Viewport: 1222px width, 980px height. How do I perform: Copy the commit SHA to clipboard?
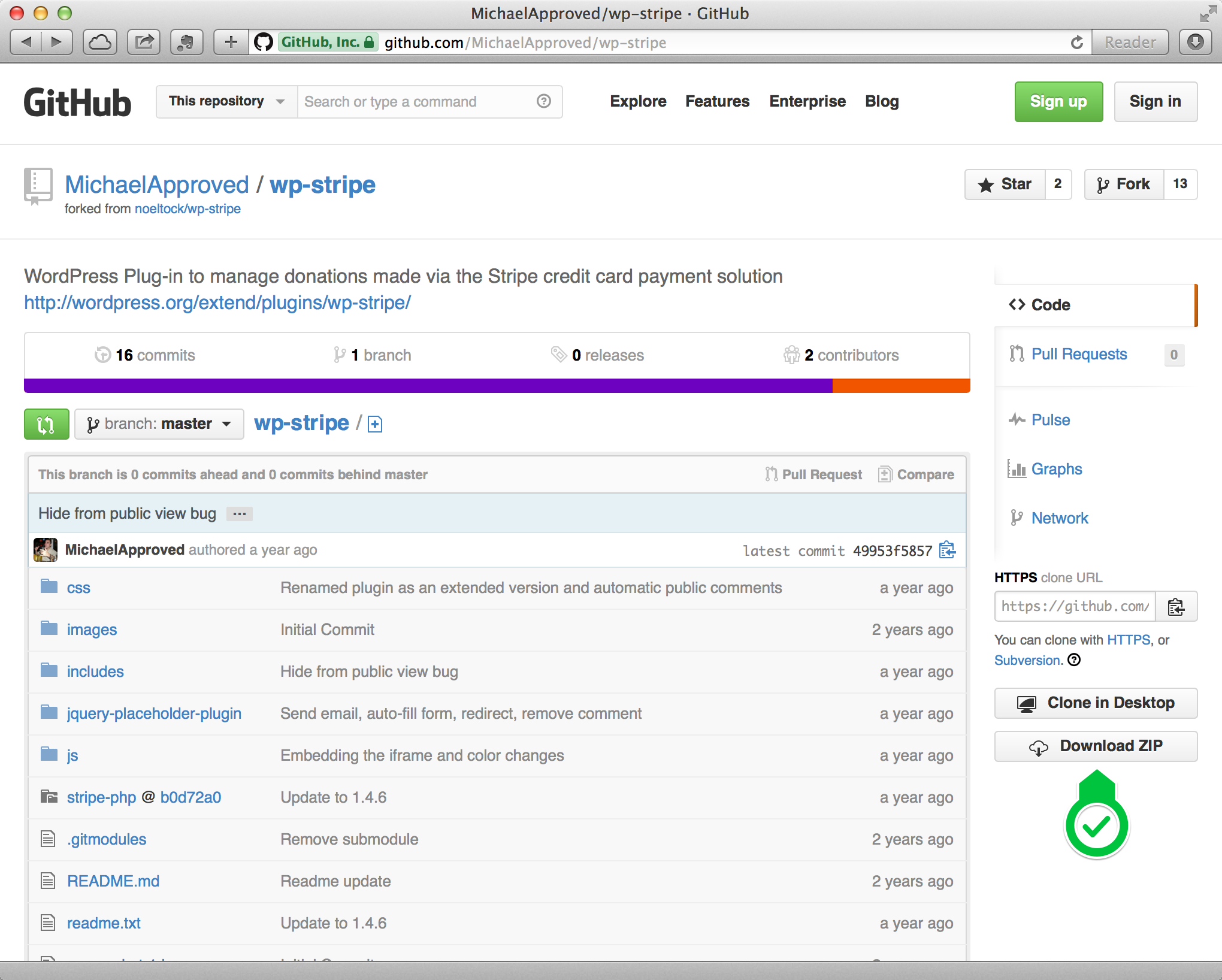(x=947, y=550)
